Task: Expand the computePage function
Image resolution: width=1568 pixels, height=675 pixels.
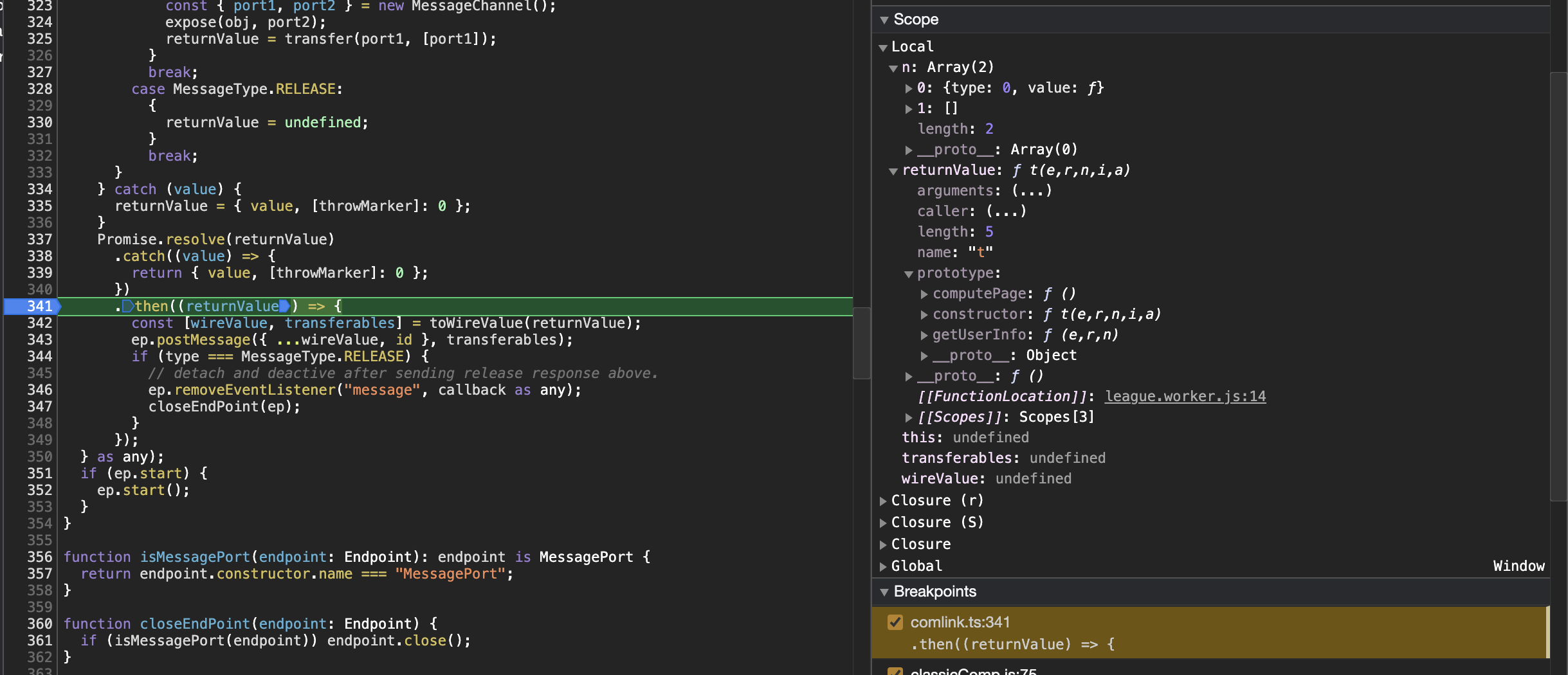Action: pyautogui.click(x=922, y=294)
